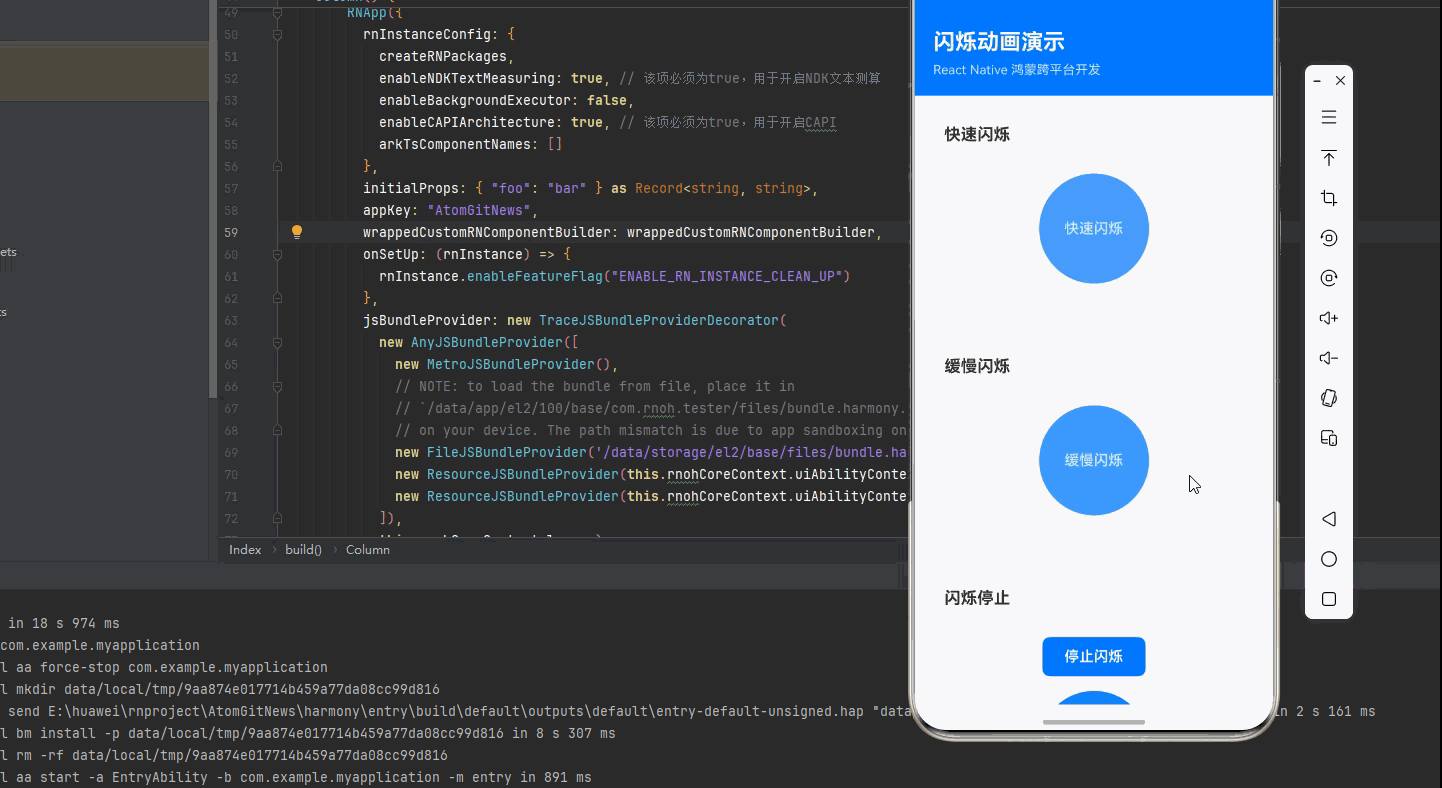Tap the emulator back triangle button
Screen dimensions: 1442x788
click(1329, 519)
